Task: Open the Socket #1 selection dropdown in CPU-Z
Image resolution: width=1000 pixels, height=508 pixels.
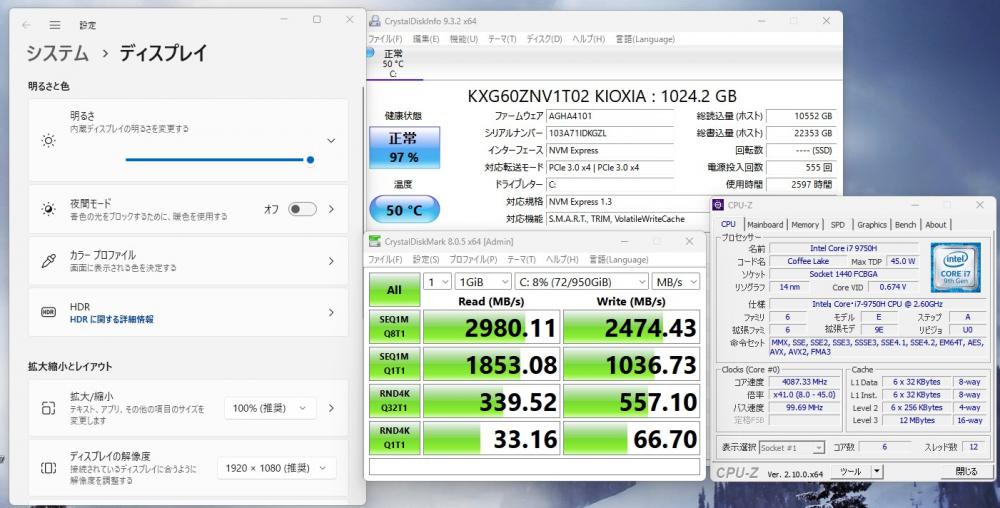Action: coord(792,447)
